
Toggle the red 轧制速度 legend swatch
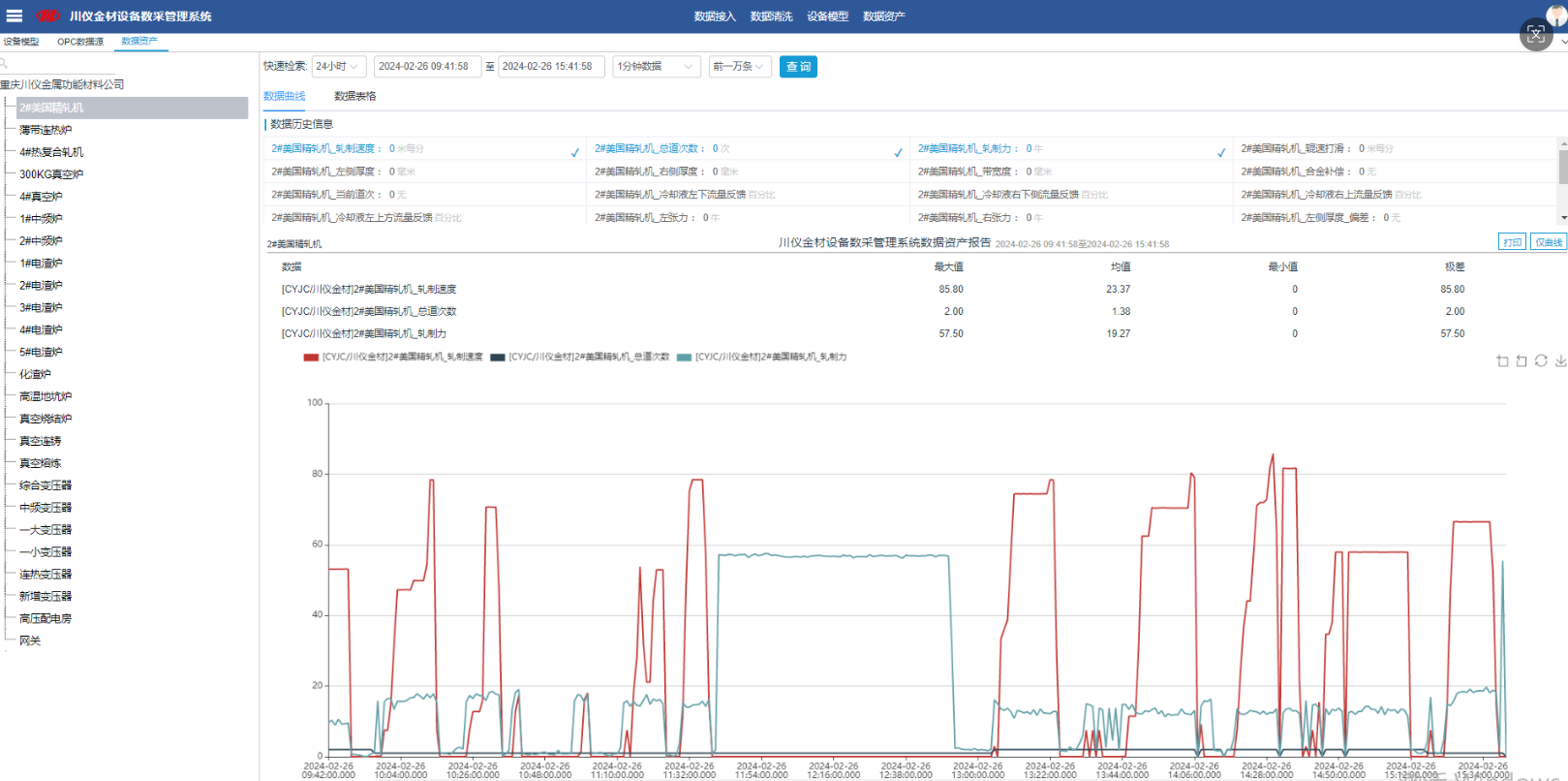pyautogui.click(x=311, y=358)
